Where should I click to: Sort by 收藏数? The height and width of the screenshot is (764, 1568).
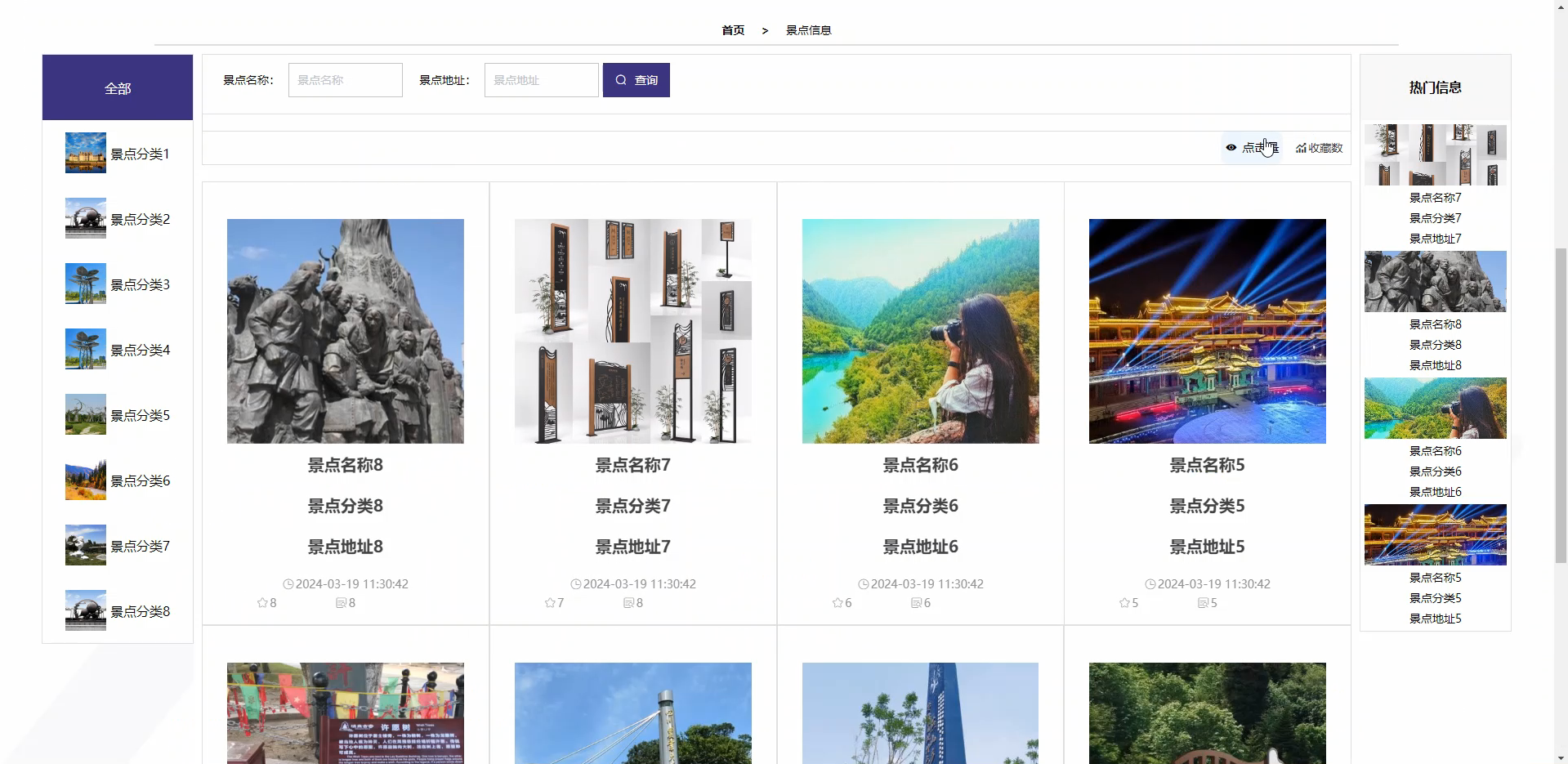1319,148
